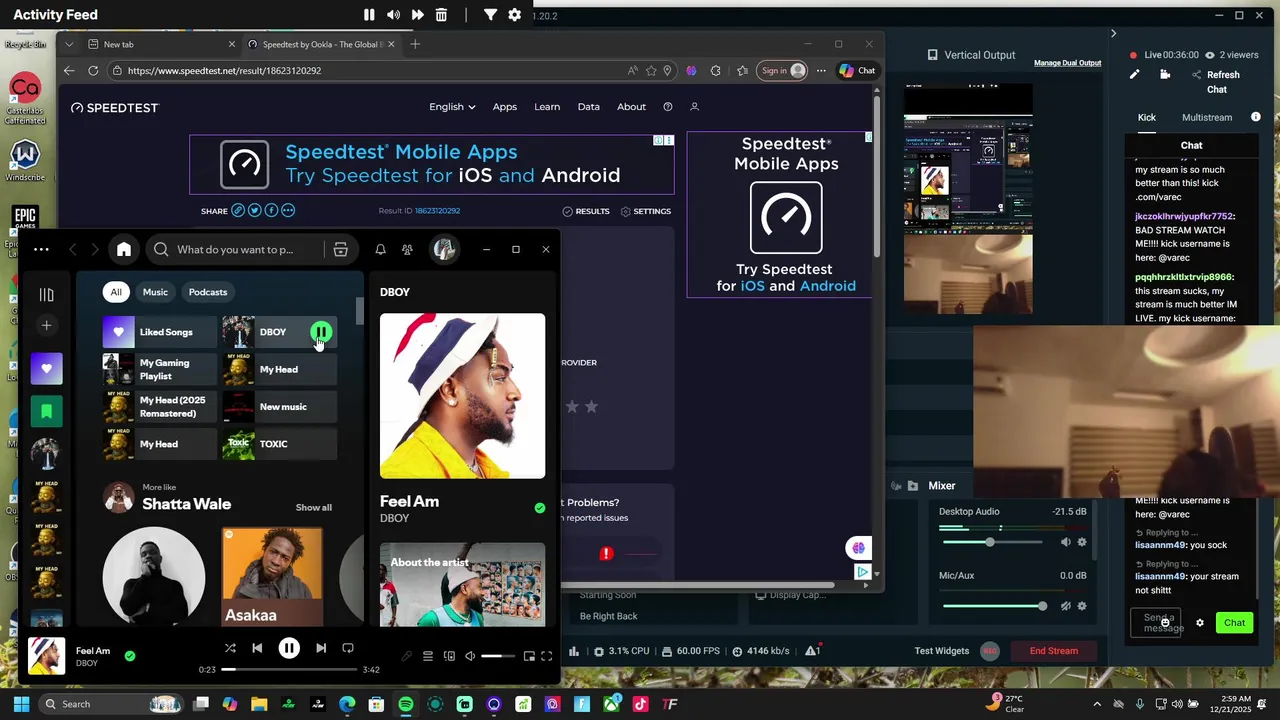
Task: Toggle shuffle in Spotify player
Action: pyautogui.click(x=230, y=648)
